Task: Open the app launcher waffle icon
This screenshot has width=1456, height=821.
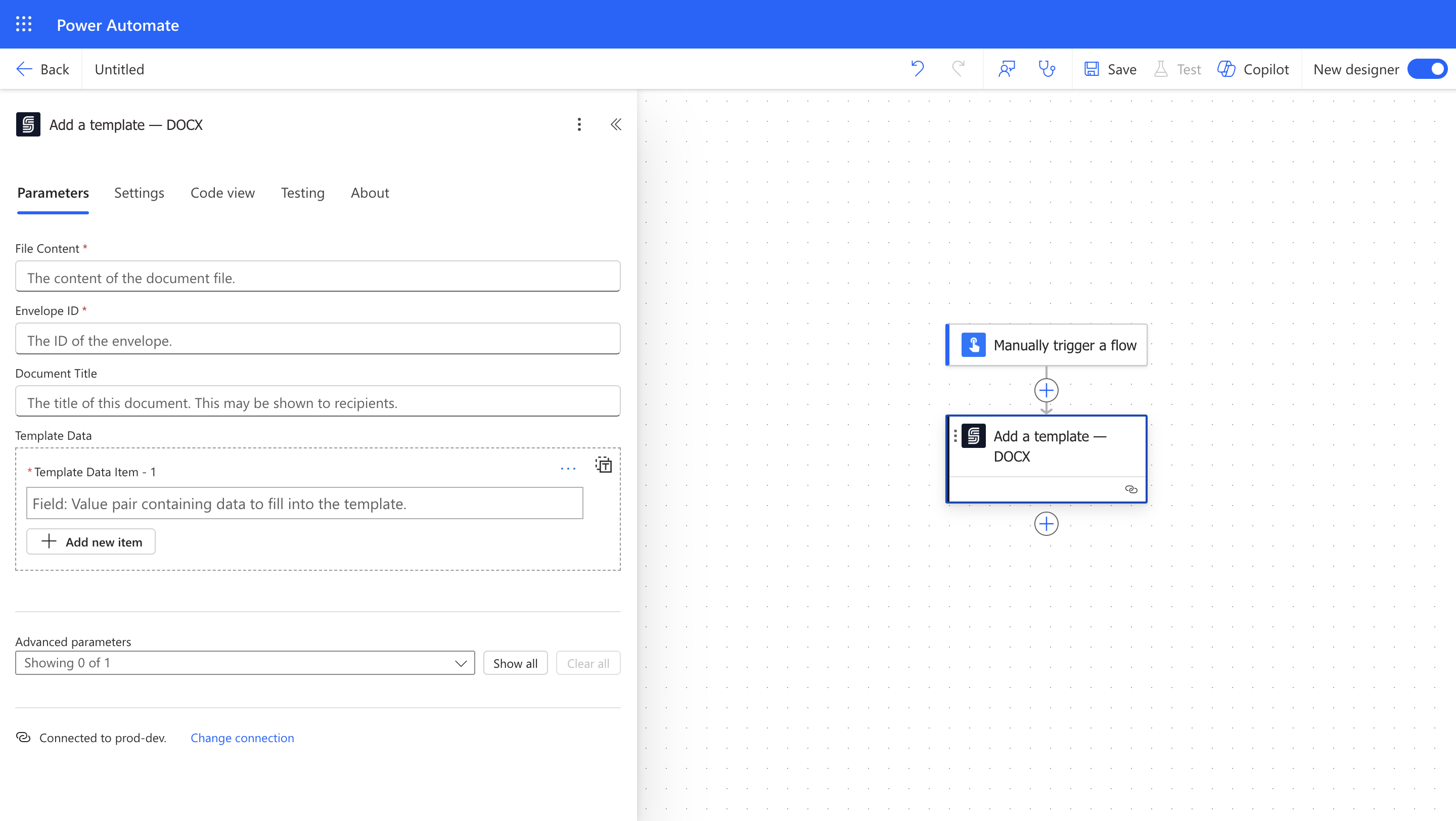Action: (23, 24)
